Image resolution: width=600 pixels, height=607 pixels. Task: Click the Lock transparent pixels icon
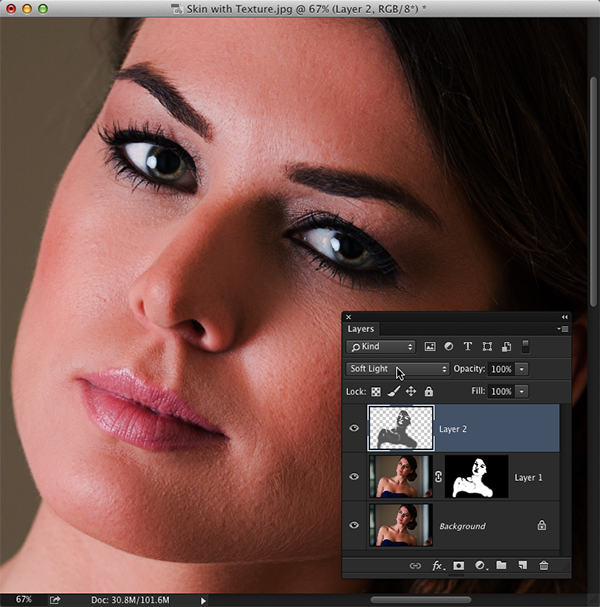click(x=377, y=391)
